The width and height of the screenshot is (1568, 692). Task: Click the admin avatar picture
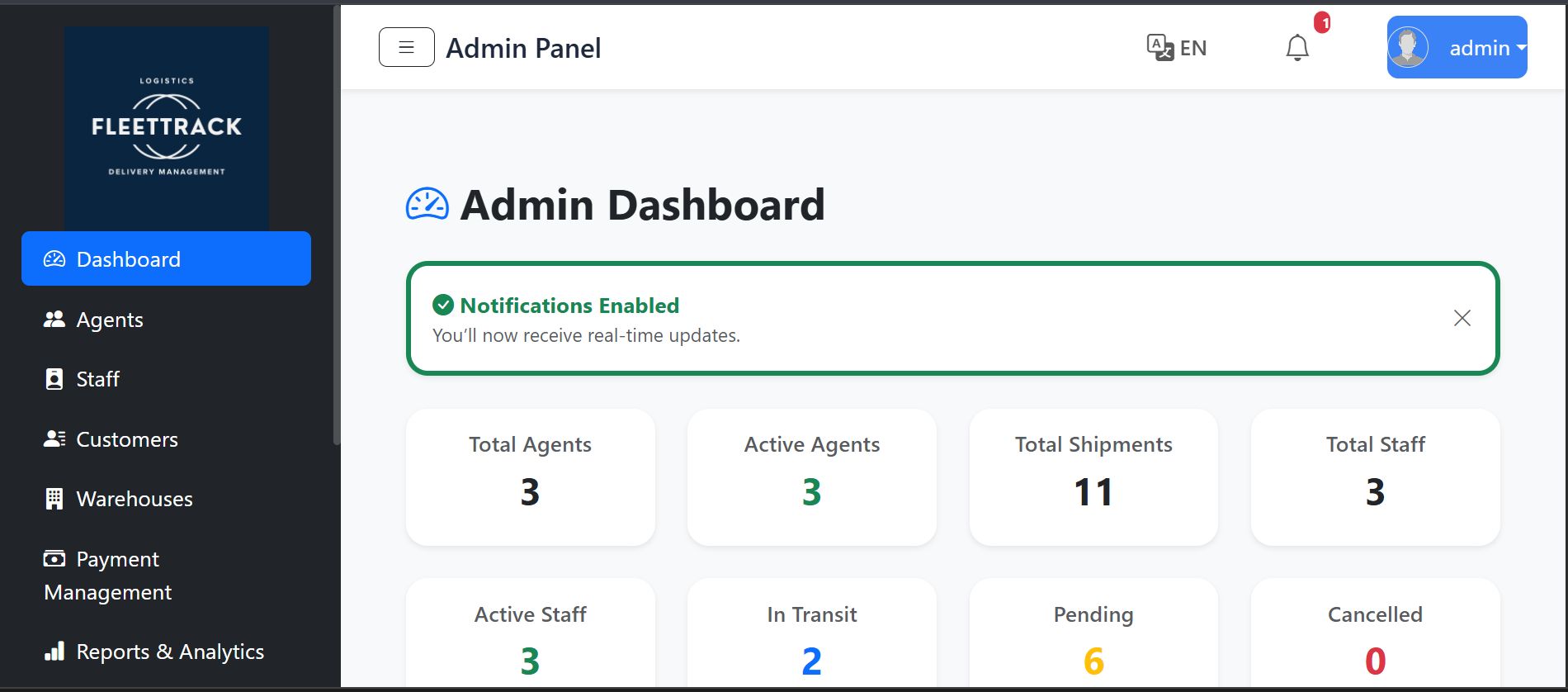(x=1408, y=47)
